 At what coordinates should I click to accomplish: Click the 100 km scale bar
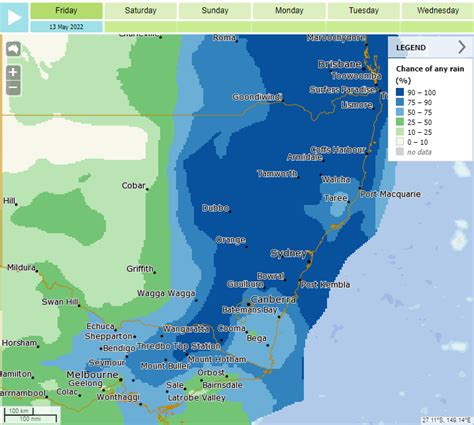pyautogui.click(x=19, y=411)
